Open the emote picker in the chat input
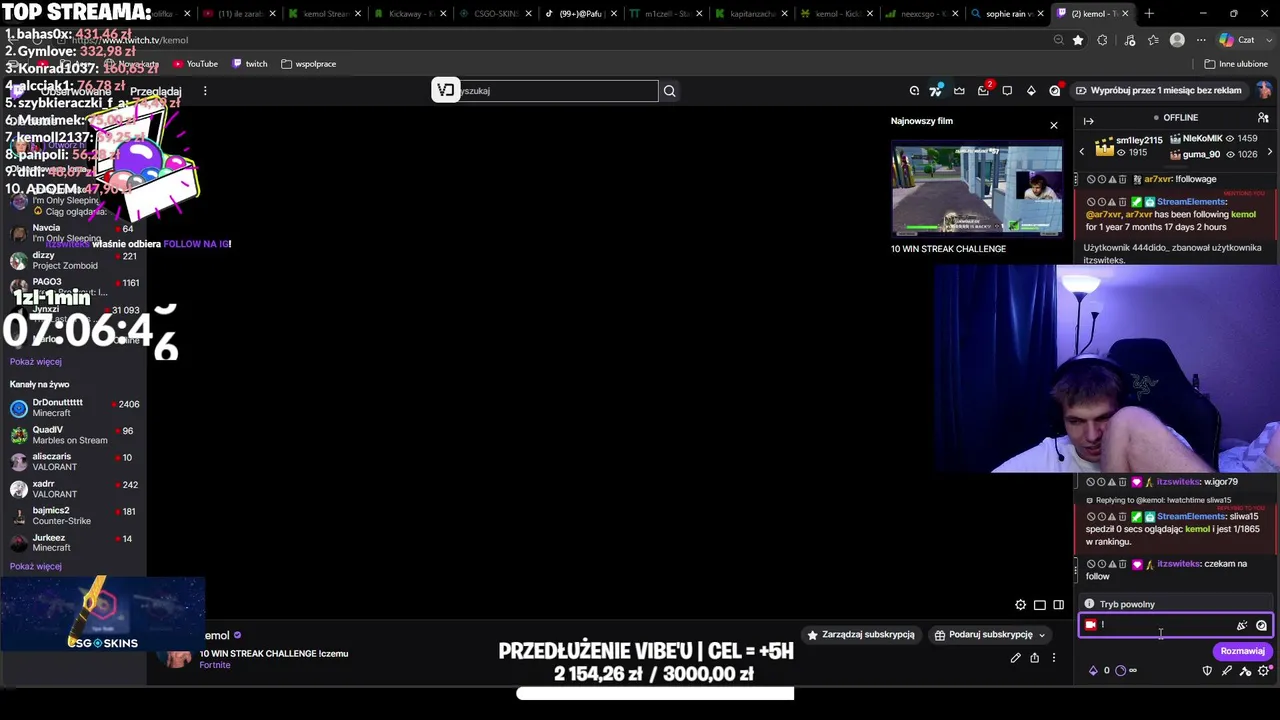 [x=1261, y=626]
